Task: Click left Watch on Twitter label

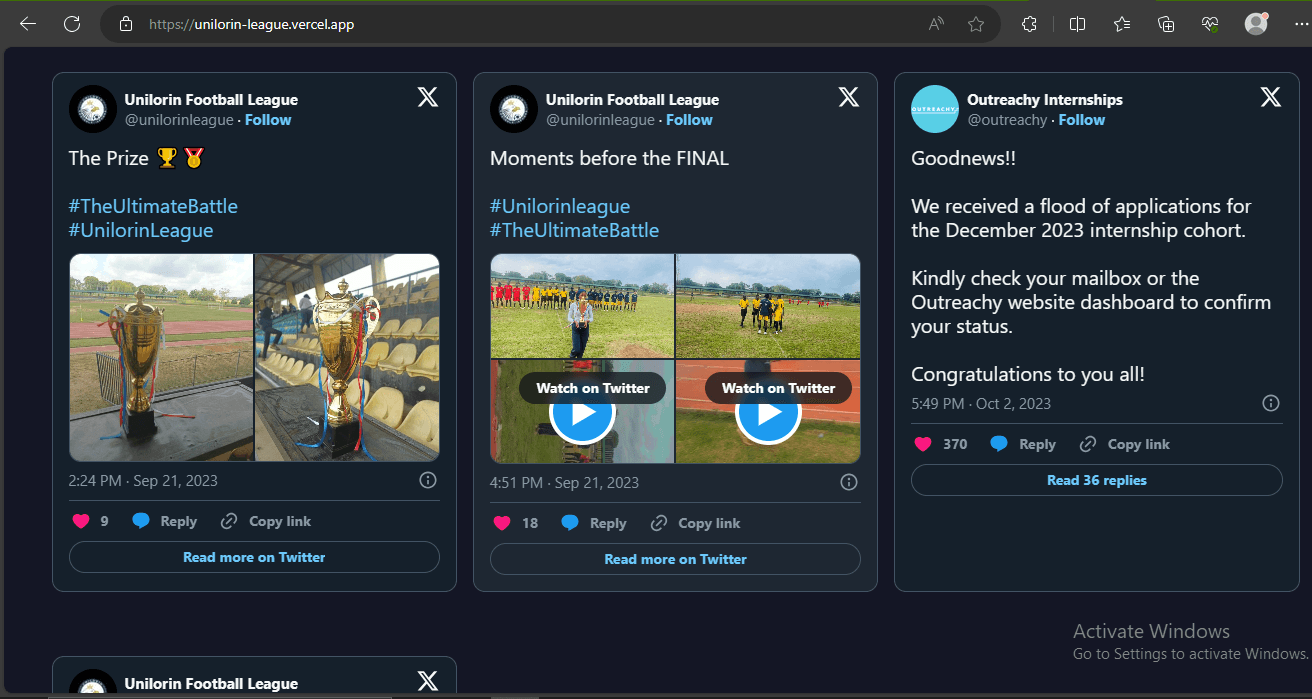Action: 592,388
